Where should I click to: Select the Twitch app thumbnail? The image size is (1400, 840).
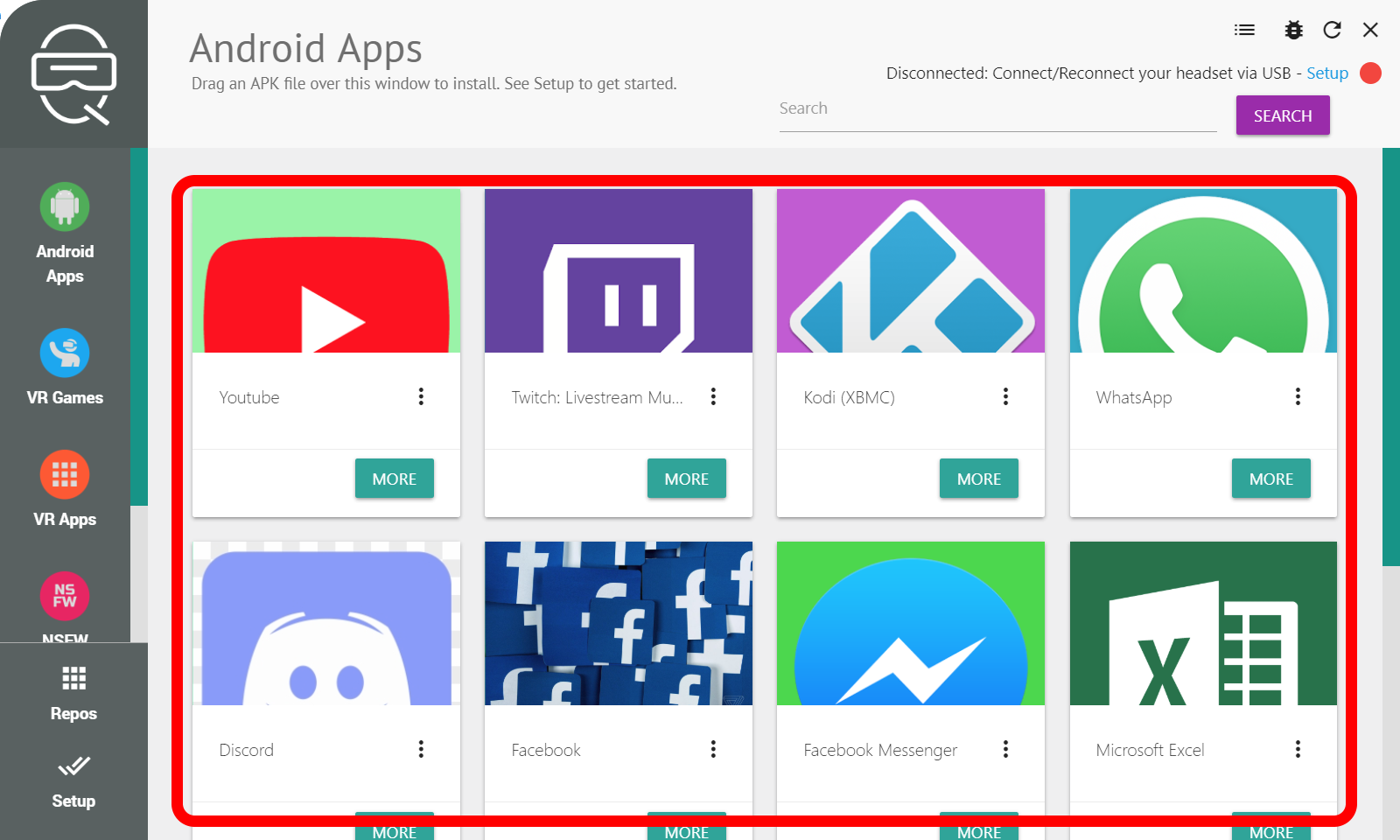tap(619, 271)
